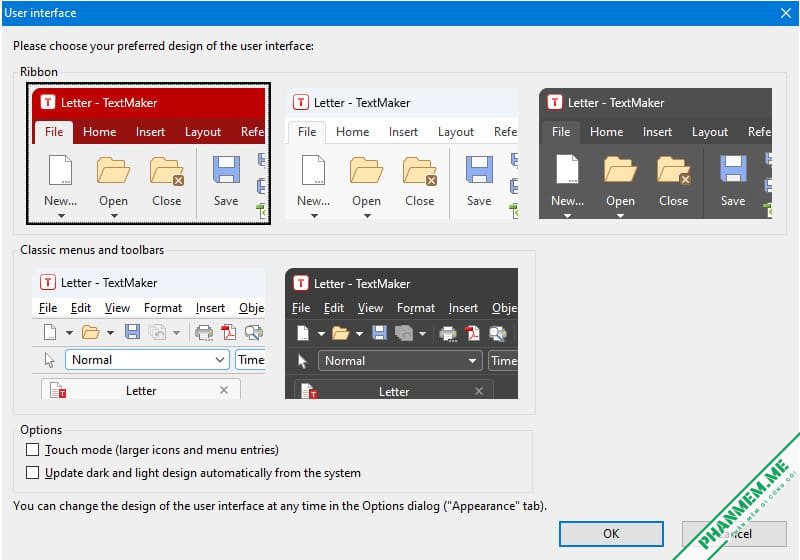Click Save icon in red ribbon preview
This screenshot has width=800, height=560.
pyautogui.click(x=226, y=170)
